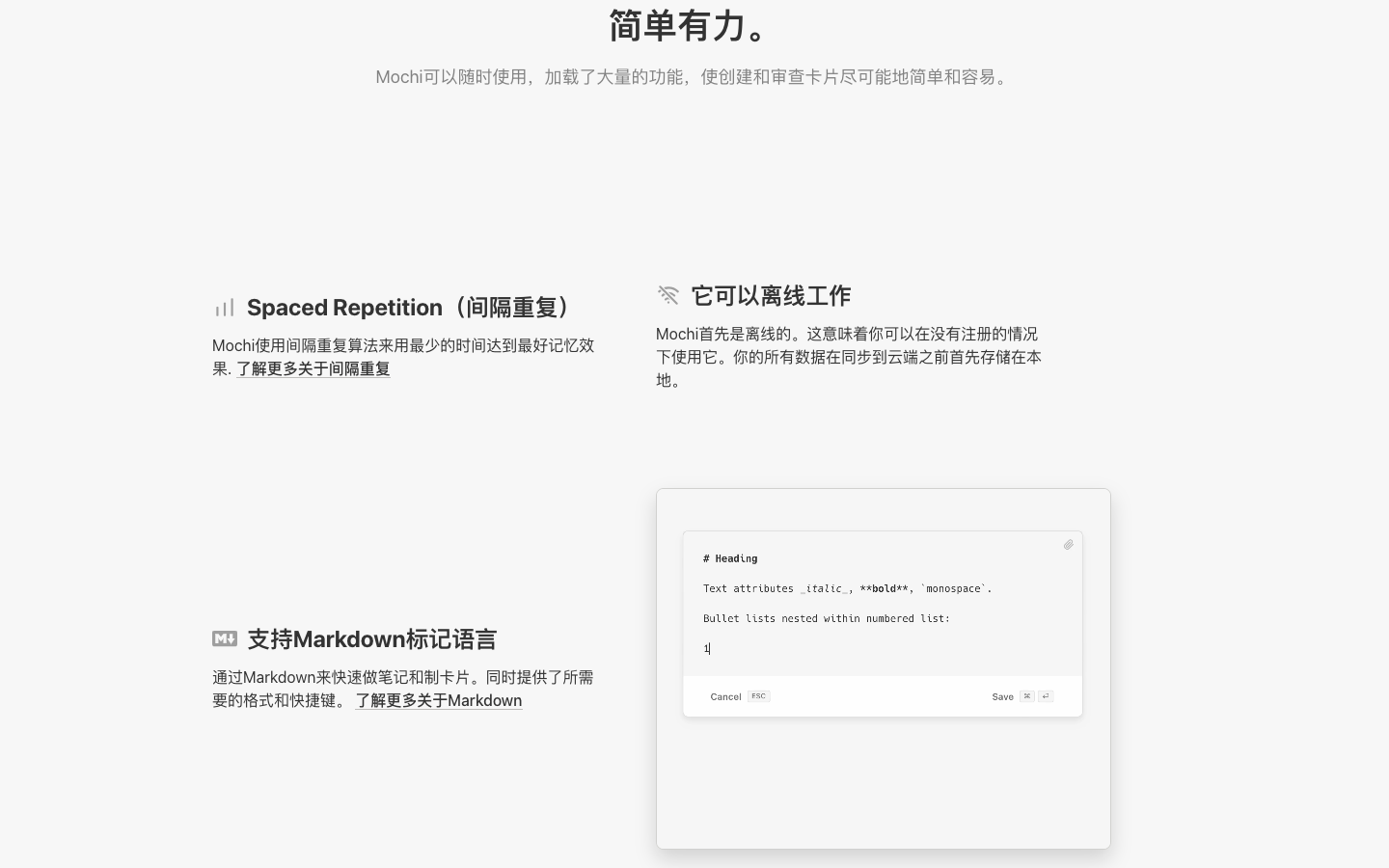1389x868 pixels.
Task: Click the paperclip attachment icon in editor
Action: click(x=1068, y=545)
